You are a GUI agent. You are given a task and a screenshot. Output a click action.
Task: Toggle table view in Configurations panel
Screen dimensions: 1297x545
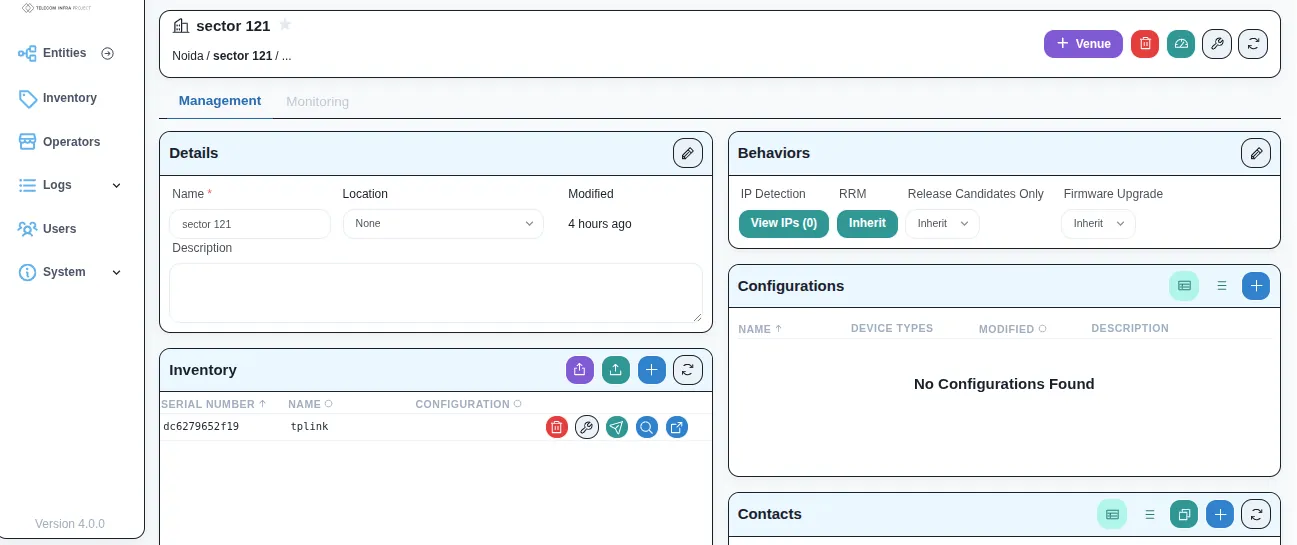click(1184, 286)
